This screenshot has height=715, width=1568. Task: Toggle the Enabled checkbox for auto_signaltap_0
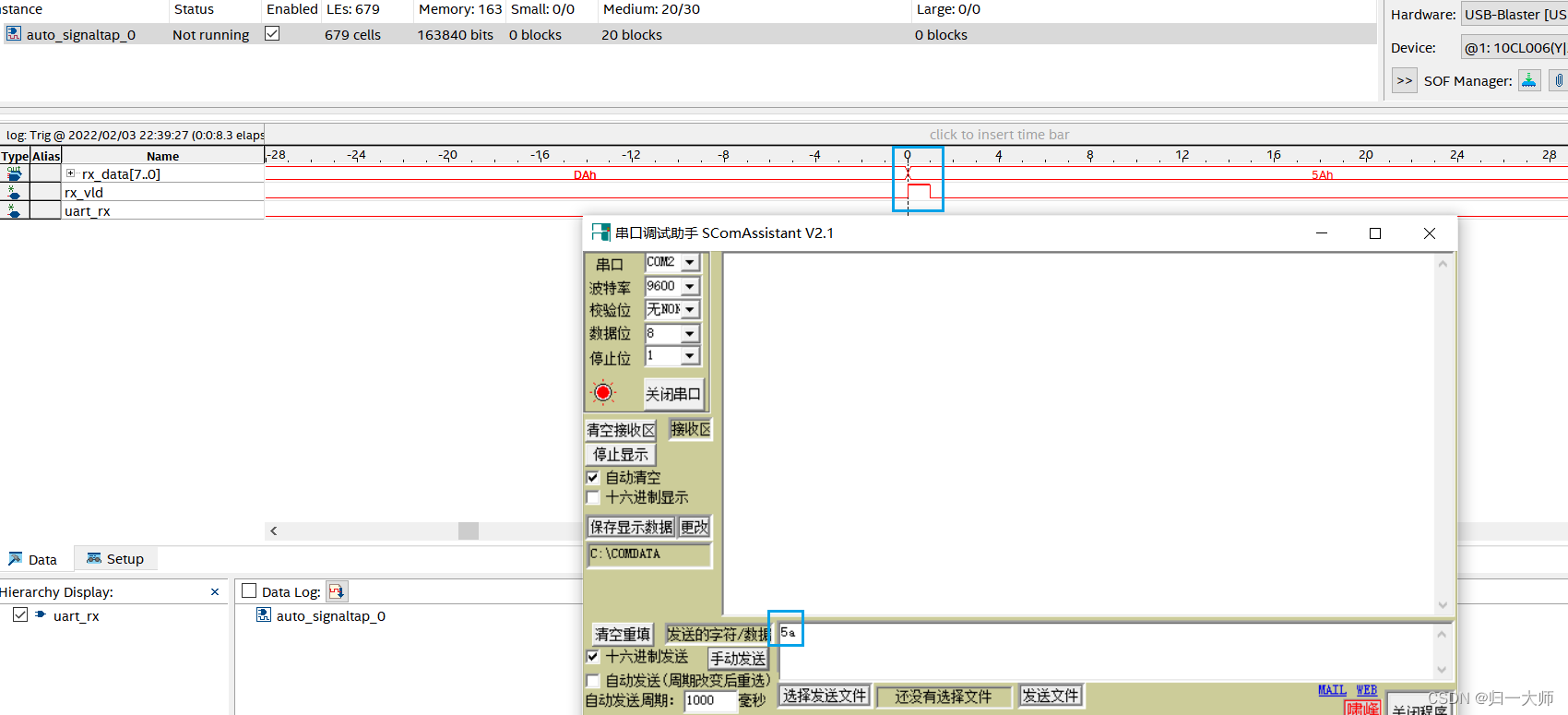point(272,33)
